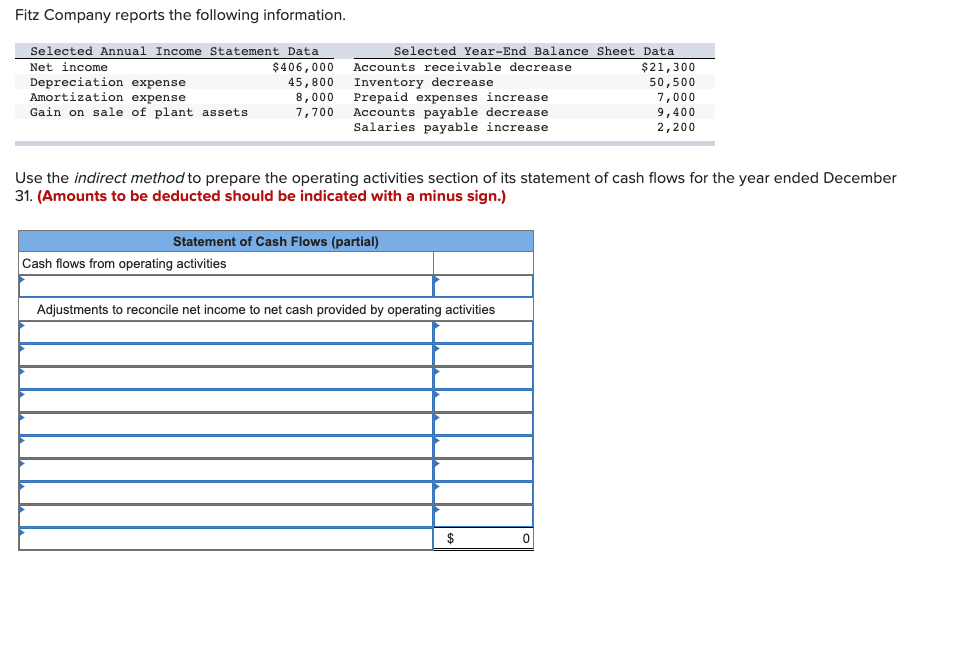Click the Amortization expense label
Viewport: 964px width, 671px height.
108,97
